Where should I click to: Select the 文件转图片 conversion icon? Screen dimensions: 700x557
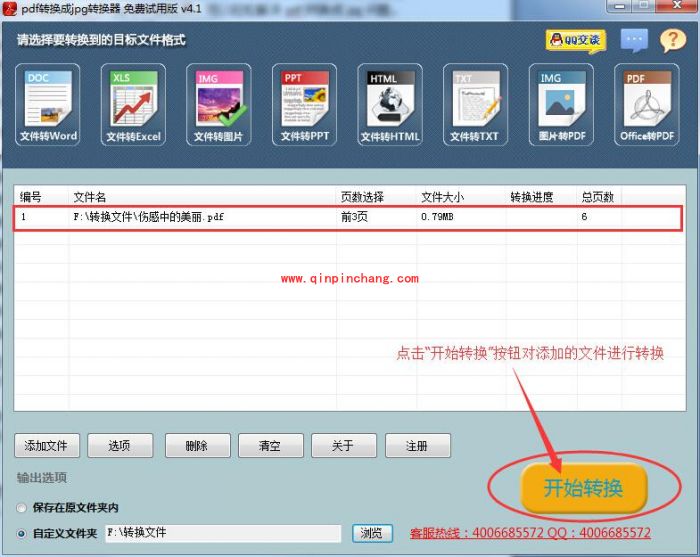pyautogui.click(x=219, y=104)
